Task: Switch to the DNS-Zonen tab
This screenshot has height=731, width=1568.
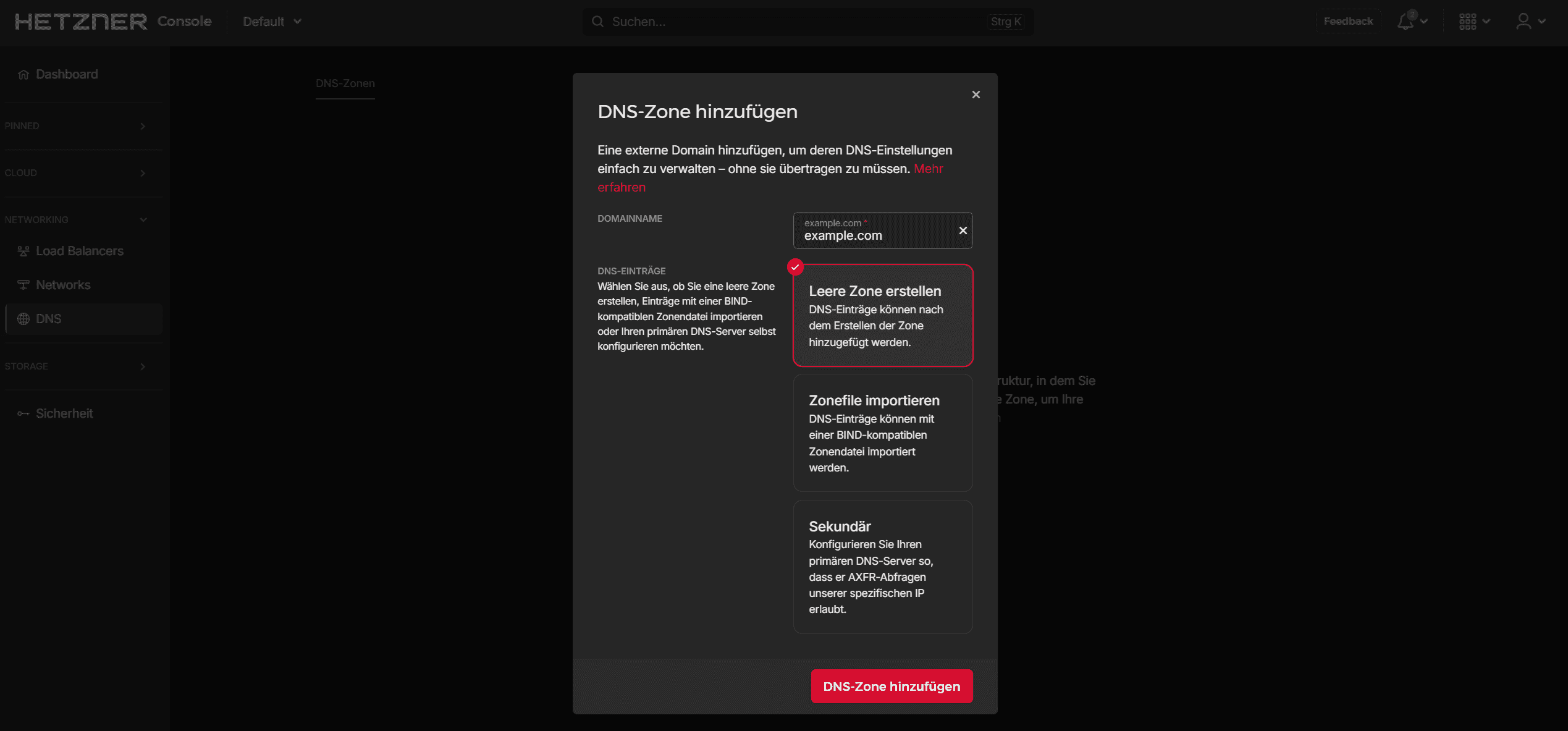Action: [345, 83]
